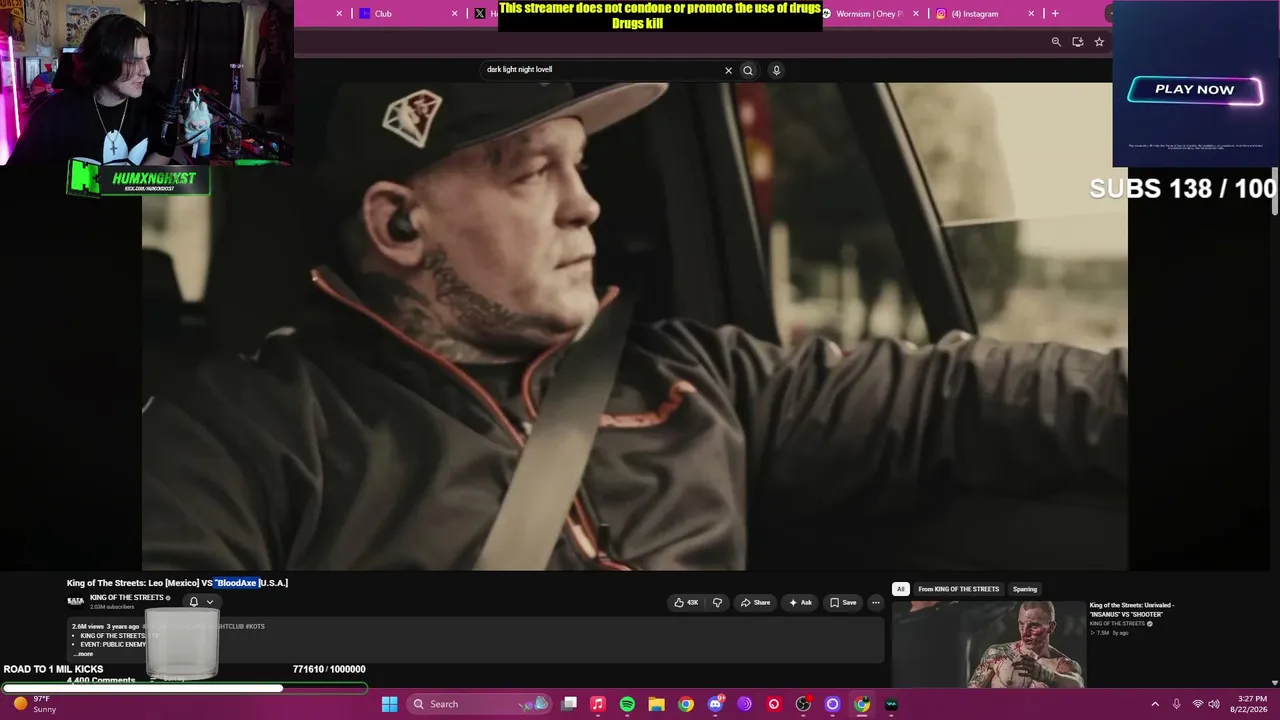Open the KING OF THE STREETS channel name
This screenshot has width=1280, height=720.
(126, 598)
